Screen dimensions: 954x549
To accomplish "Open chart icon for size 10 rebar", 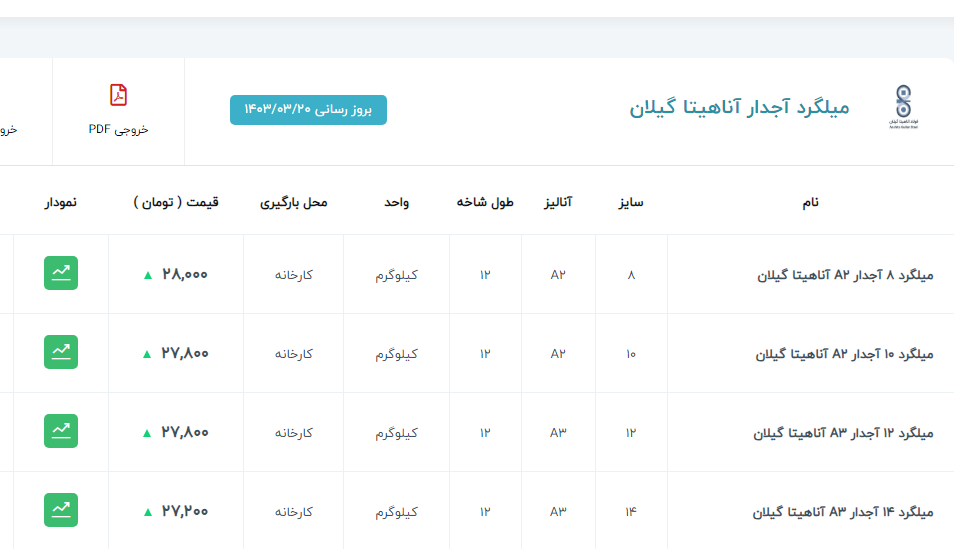I will [x=61, y=352].
